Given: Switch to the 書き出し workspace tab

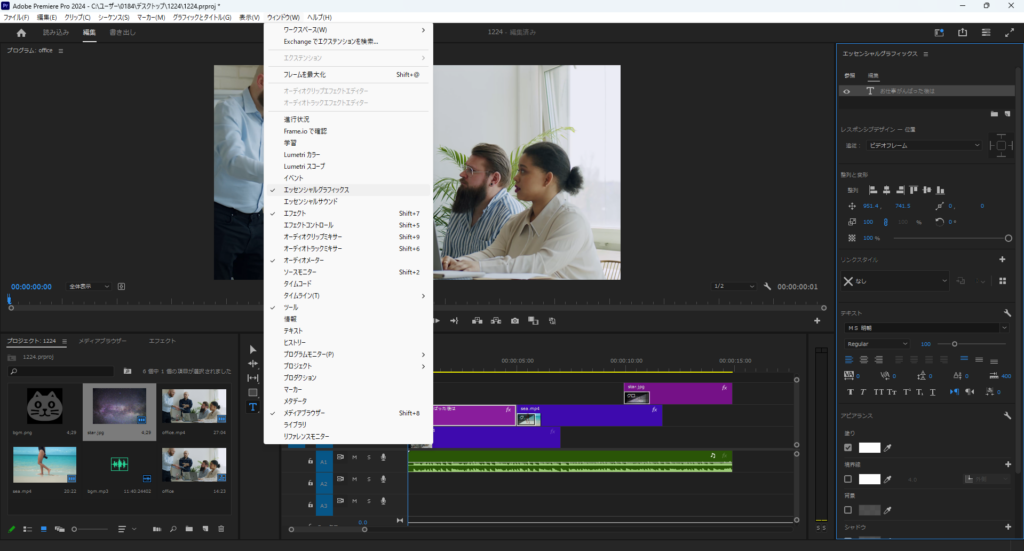Looking at the screenshot, I should click(x=122, y=33).
